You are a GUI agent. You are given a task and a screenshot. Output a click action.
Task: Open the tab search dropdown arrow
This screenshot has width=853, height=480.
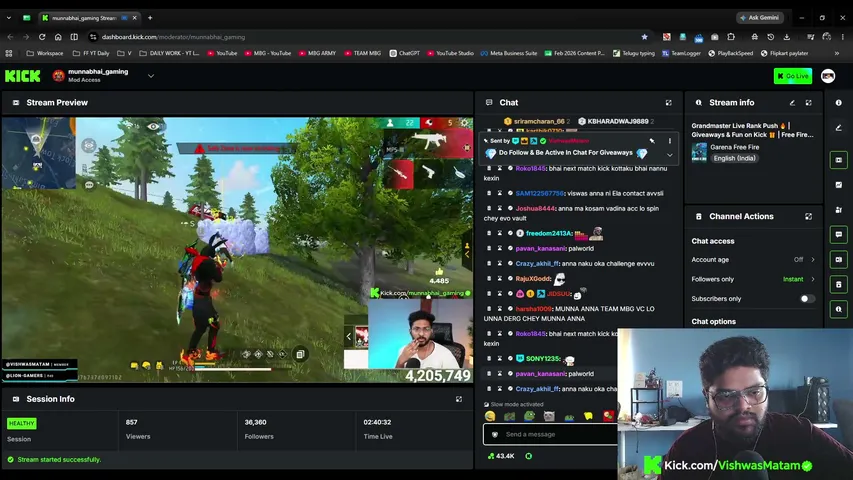[9, 18]
